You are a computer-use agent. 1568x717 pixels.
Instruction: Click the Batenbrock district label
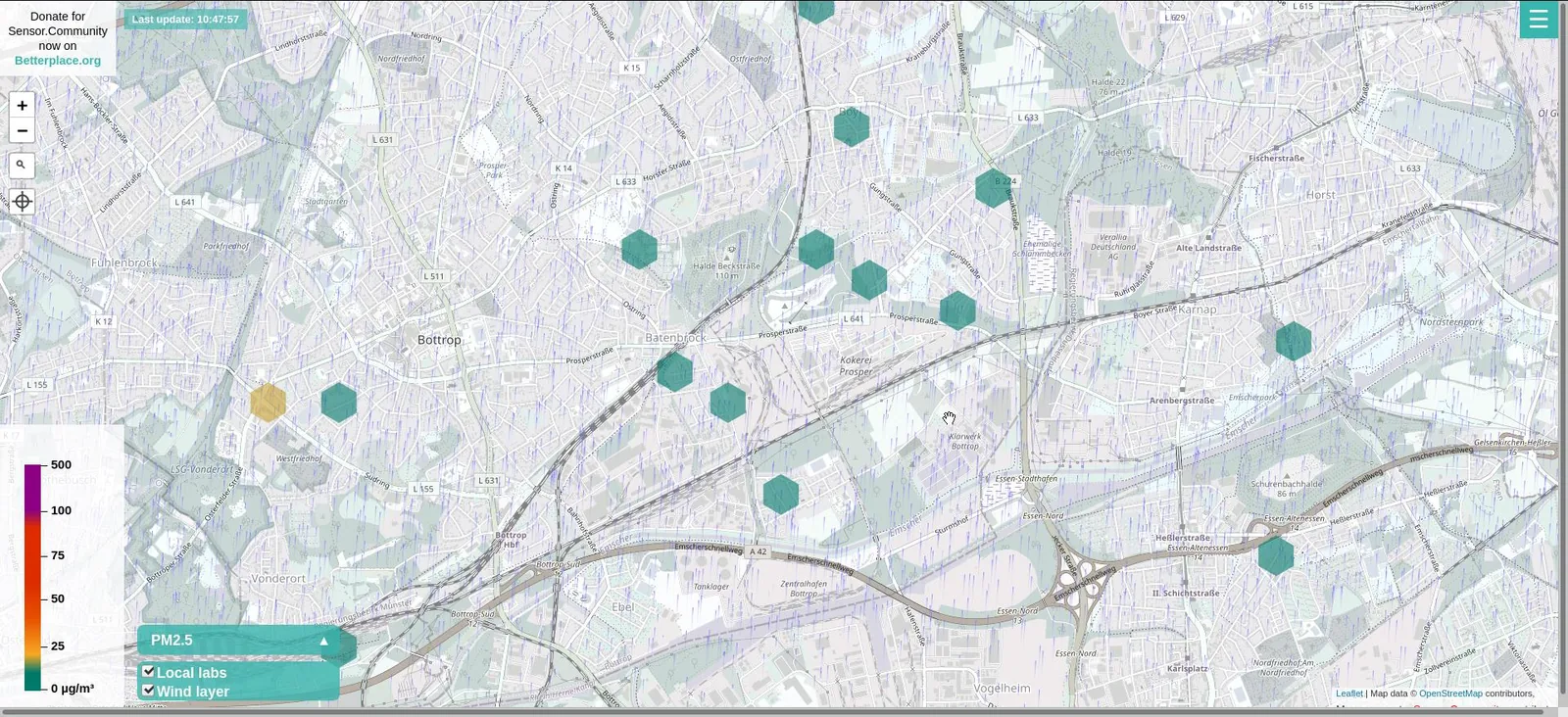pos(675,338)
